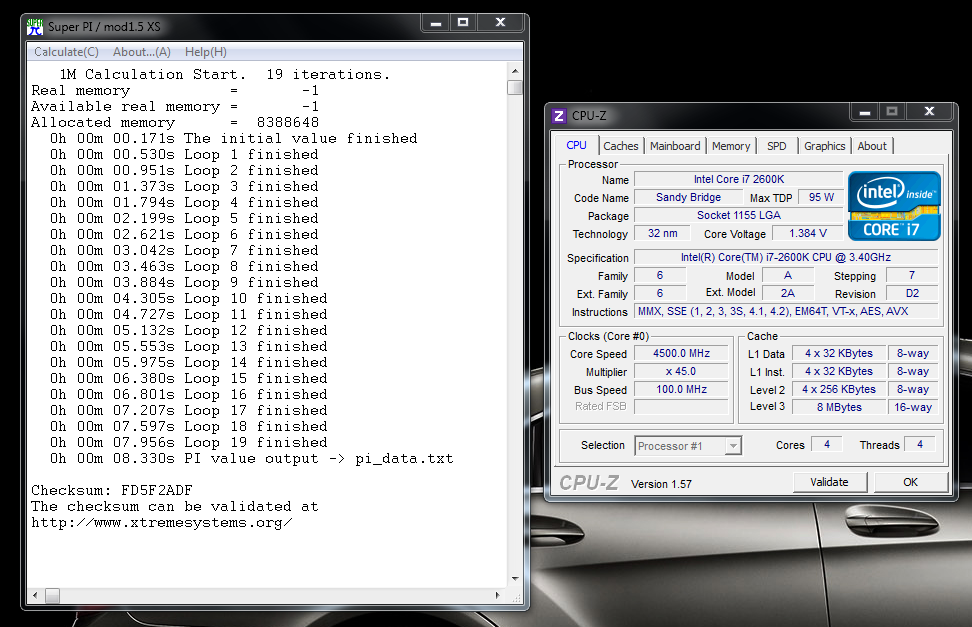Maximize the Super PI window

pos(462,23)
